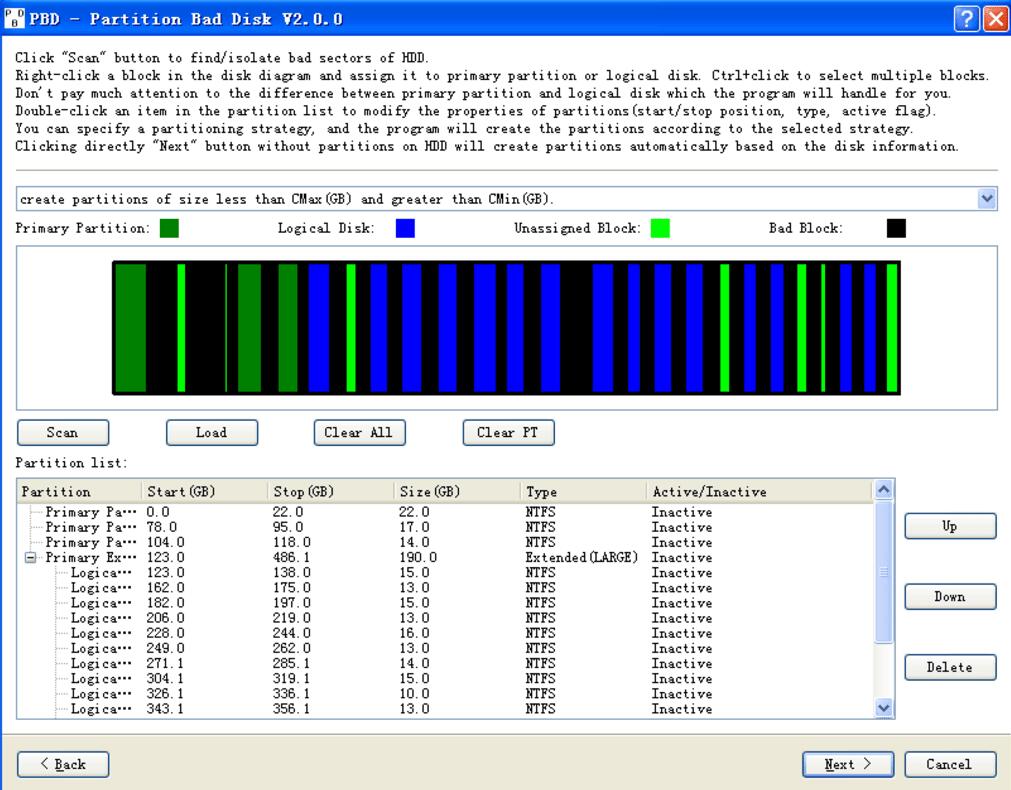
Task: Move selected partition Up
Action: pos(950,526)
